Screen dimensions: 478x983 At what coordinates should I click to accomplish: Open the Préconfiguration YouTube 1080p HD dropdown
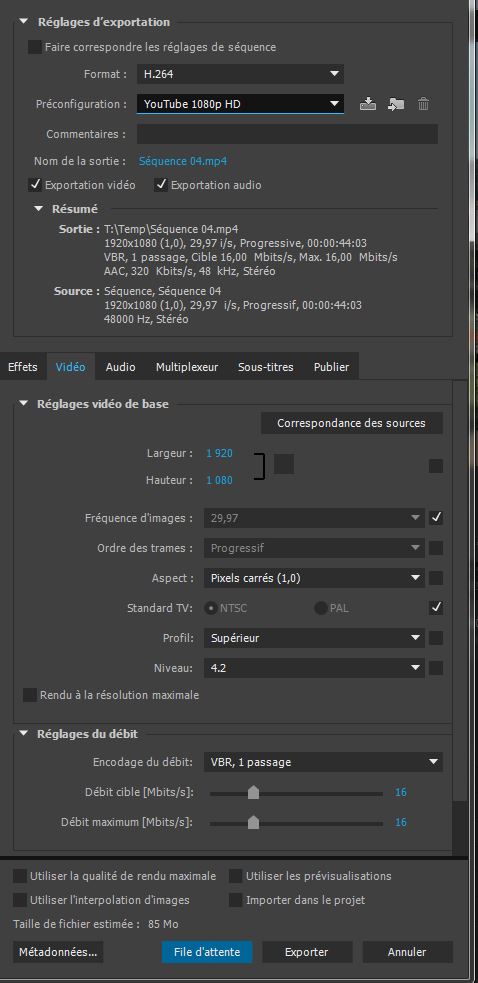[x=240, y=104]
